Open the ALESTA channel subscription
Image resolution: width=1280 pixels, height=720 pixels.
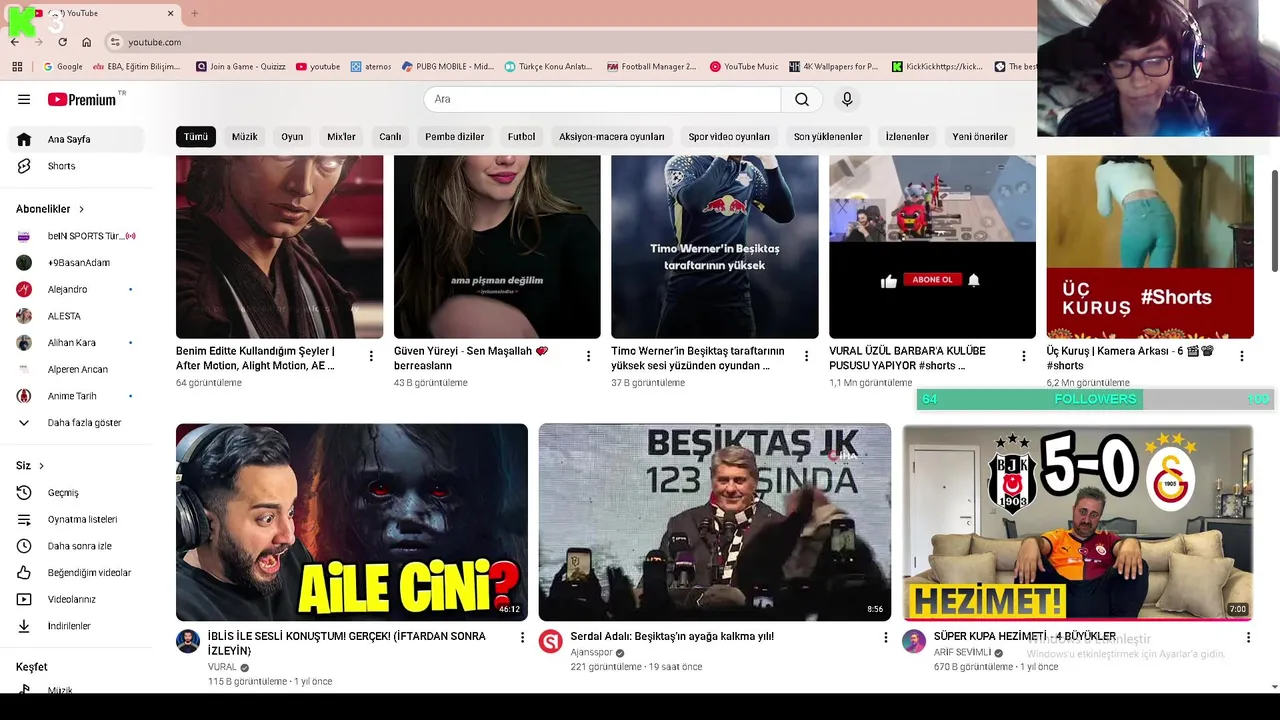76,316
